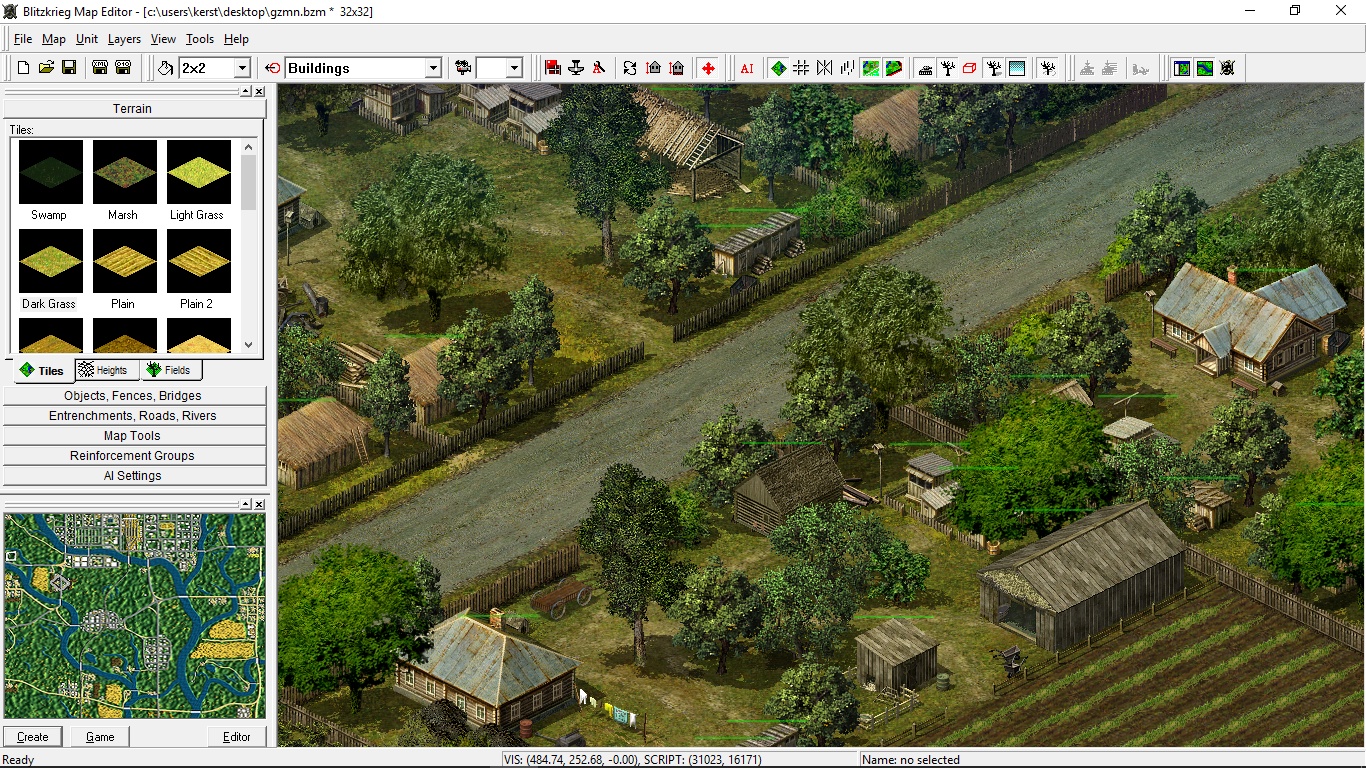Viewport: 1366px width, 768px height.
Task: Expand the Reinforcement Groups section
Action: [135, 456]
